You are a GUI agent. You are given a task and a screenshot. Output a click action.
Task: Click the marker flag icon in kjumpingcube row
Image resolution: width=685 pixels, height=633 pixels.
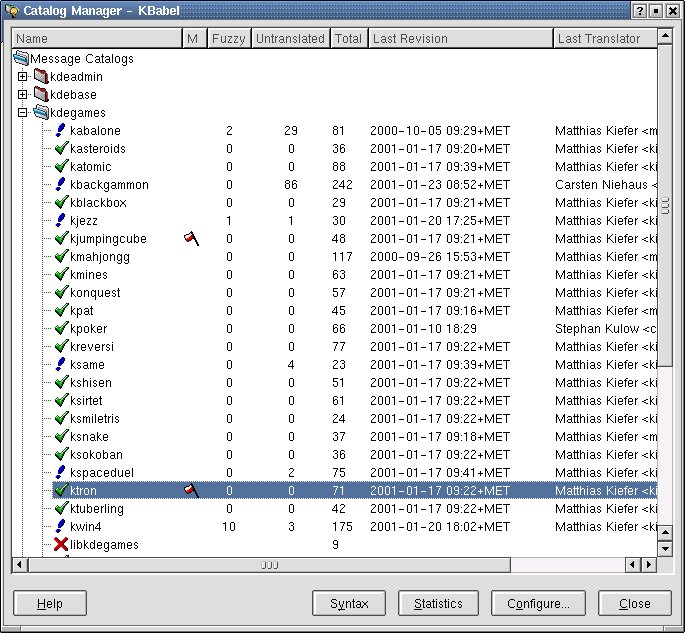click(x=192, y=239)
